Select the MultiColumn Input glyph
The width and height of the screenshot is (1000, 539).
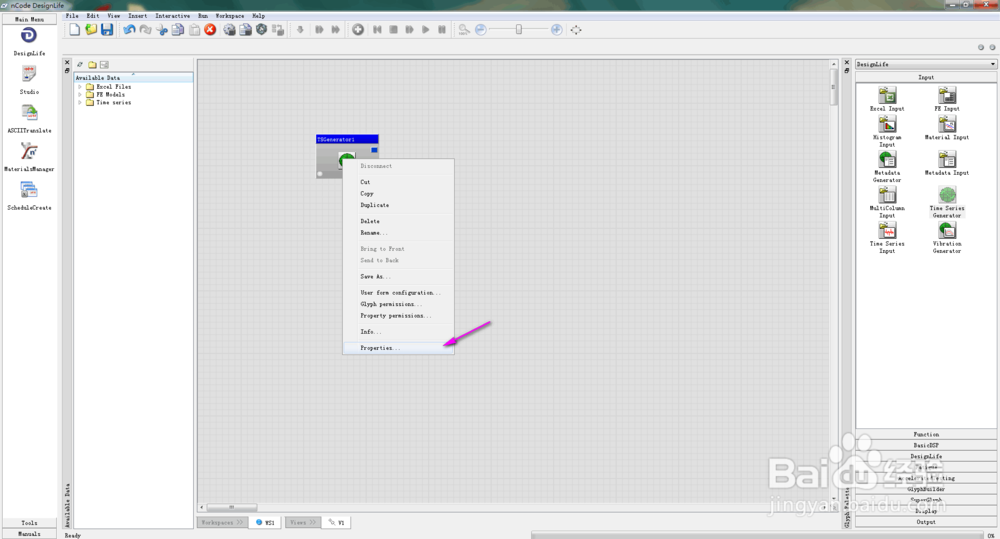(x=887, y=203)
